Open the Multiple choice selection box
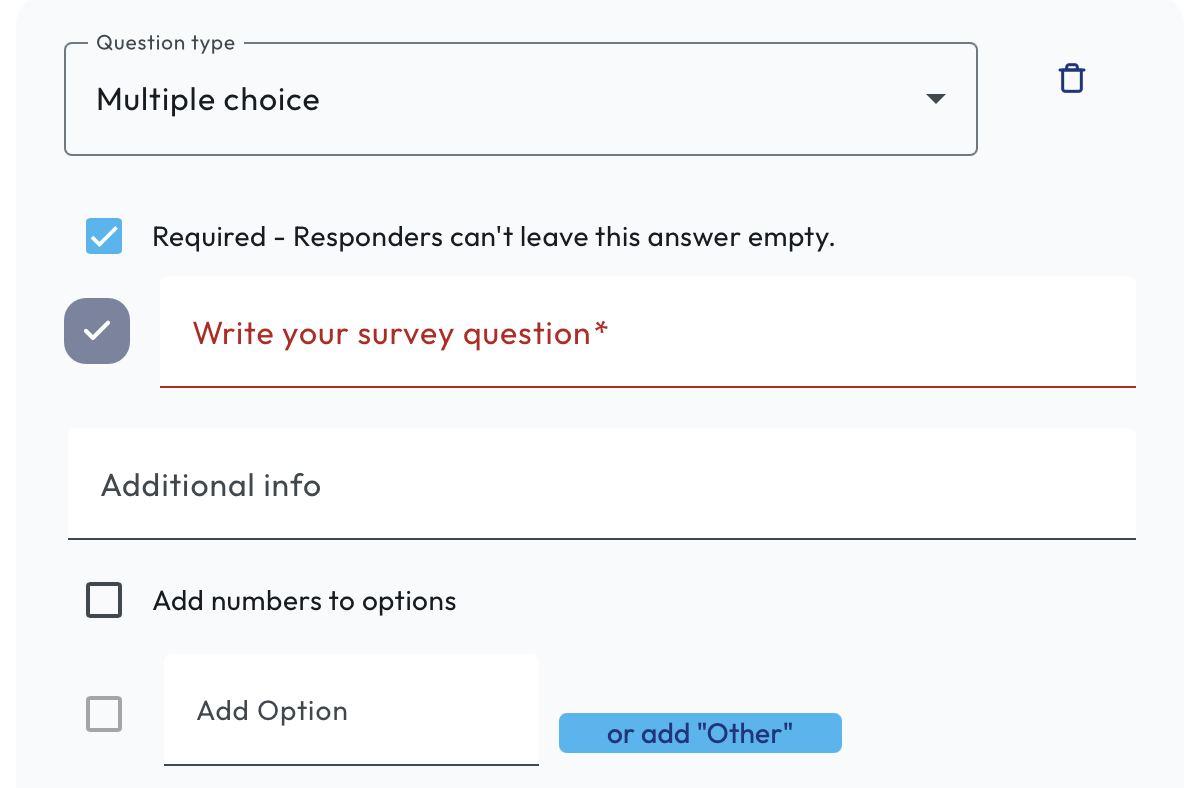 (x=520, y=99)
